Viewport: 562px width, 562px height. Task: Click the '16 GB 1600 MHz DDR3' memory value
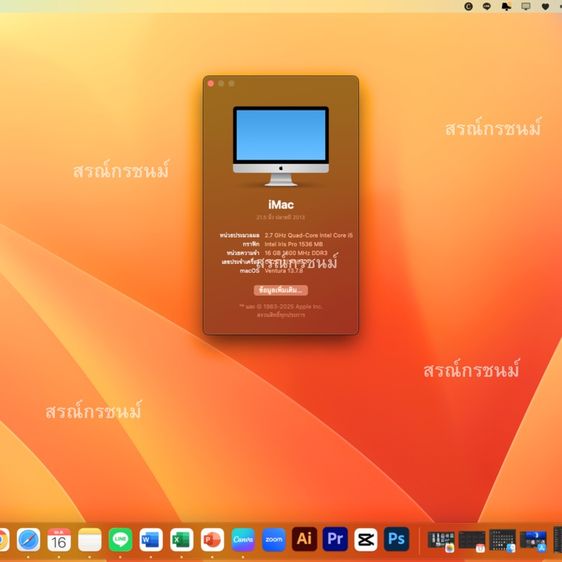click(296, 253)
